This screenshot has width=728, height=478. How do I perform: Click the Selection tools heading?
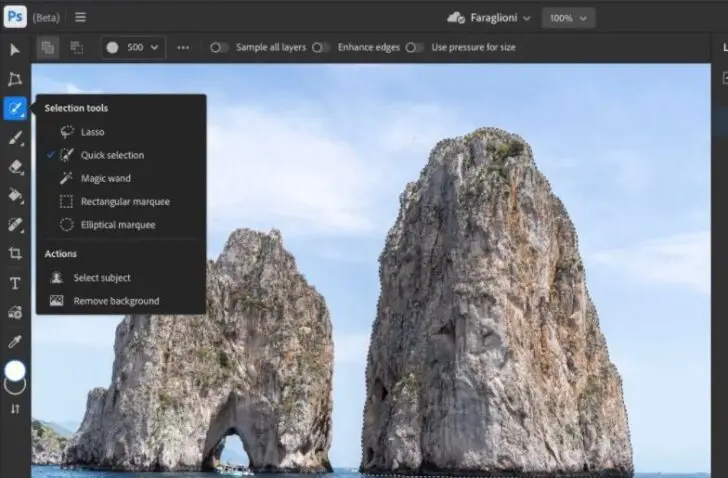click(76, 108)
